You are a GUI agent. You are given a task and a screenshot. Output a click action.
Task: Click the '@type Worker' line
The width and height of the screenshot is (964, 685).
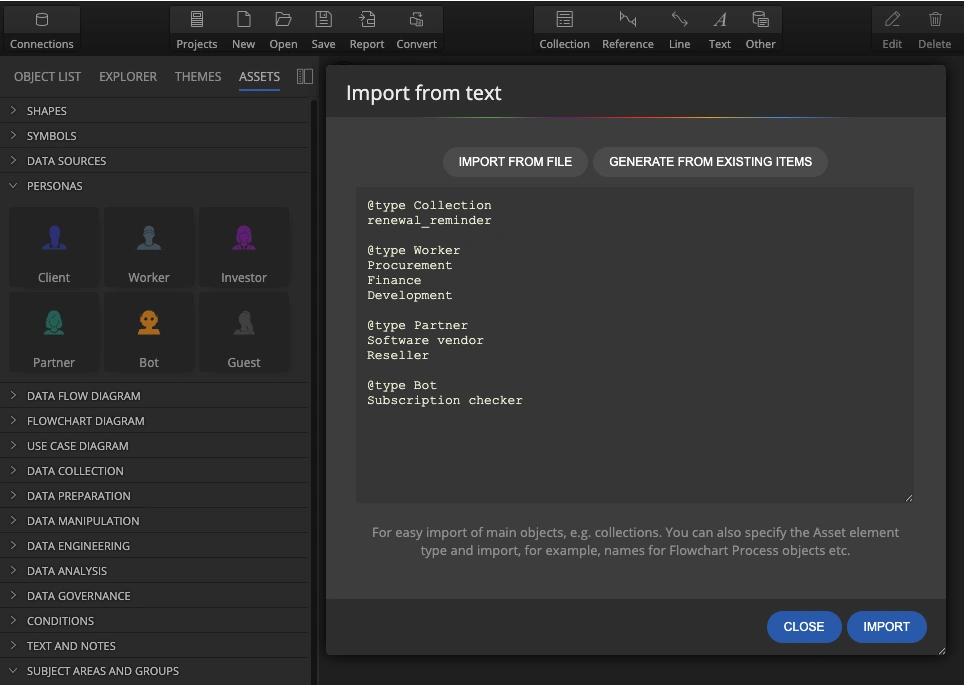pyautogui.click(x=413, y=250)
